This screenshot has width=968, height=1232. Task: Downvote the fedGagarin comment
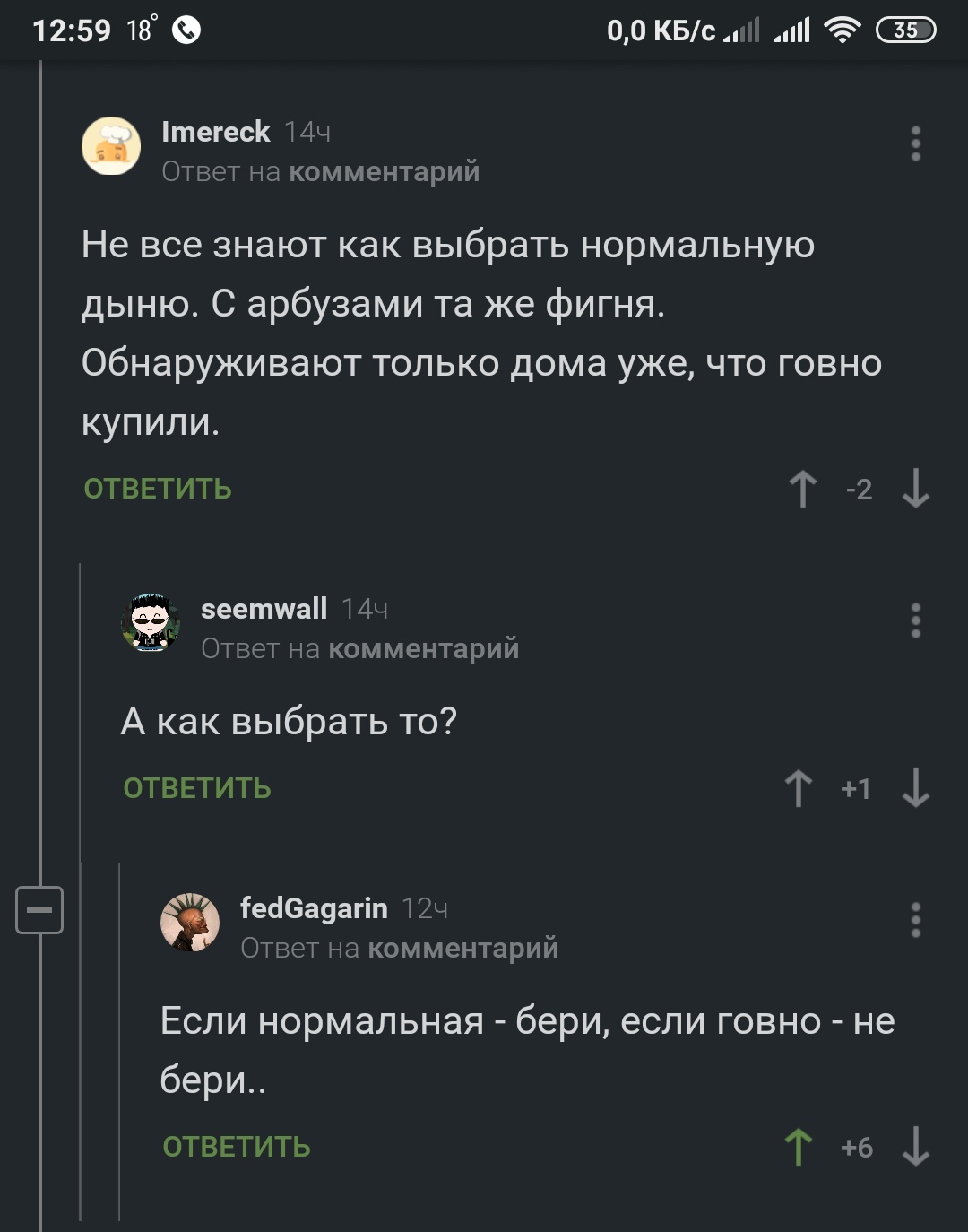click(915, 1147)
